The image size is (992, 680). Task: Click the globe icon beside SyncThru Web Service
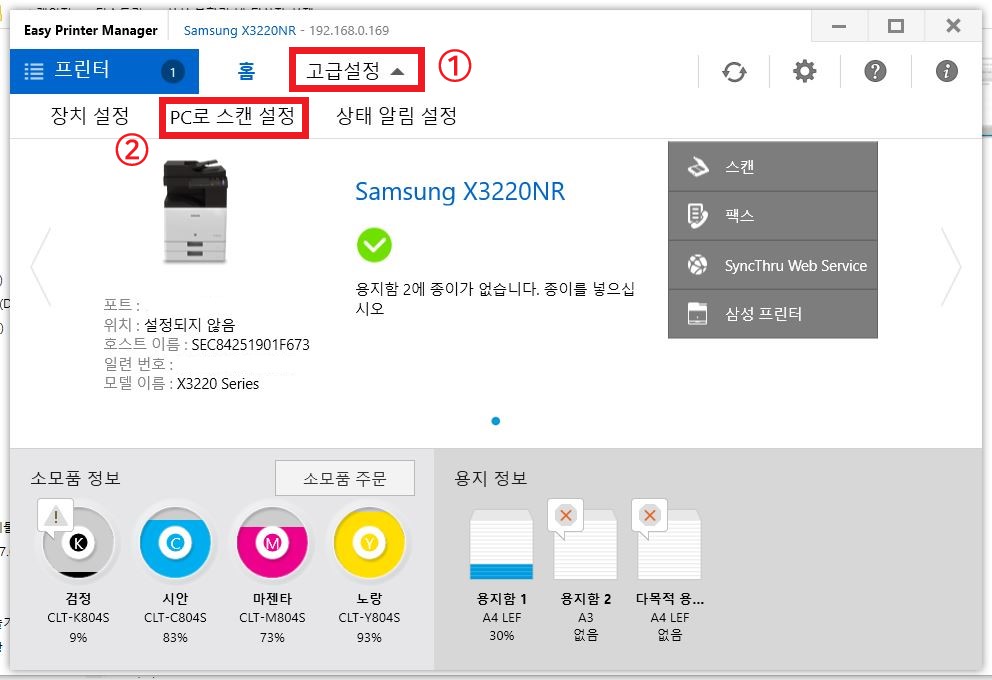pos(697,264)
